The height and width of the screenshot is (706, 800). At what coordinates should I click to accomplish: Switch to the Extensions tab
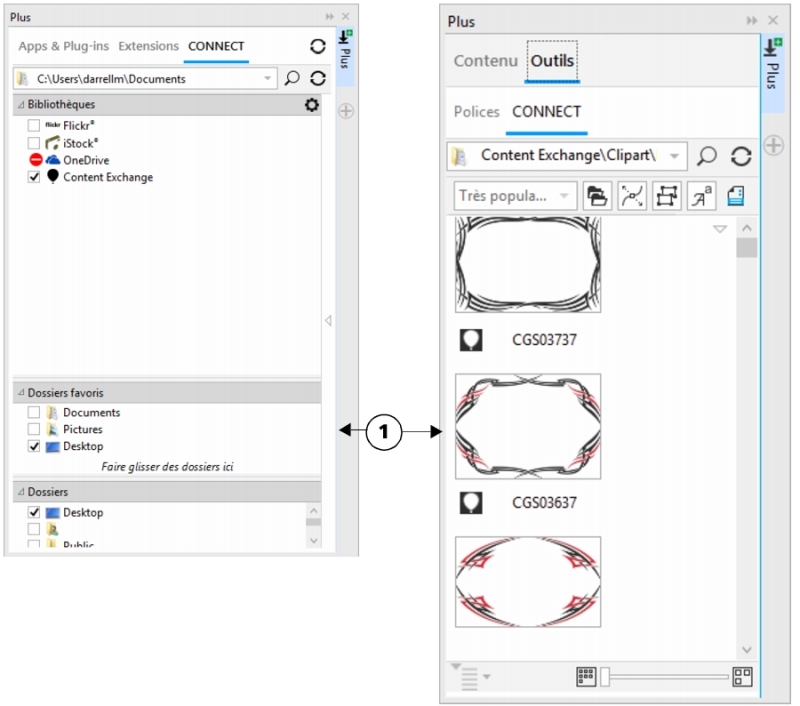click(x=148, y=46)
